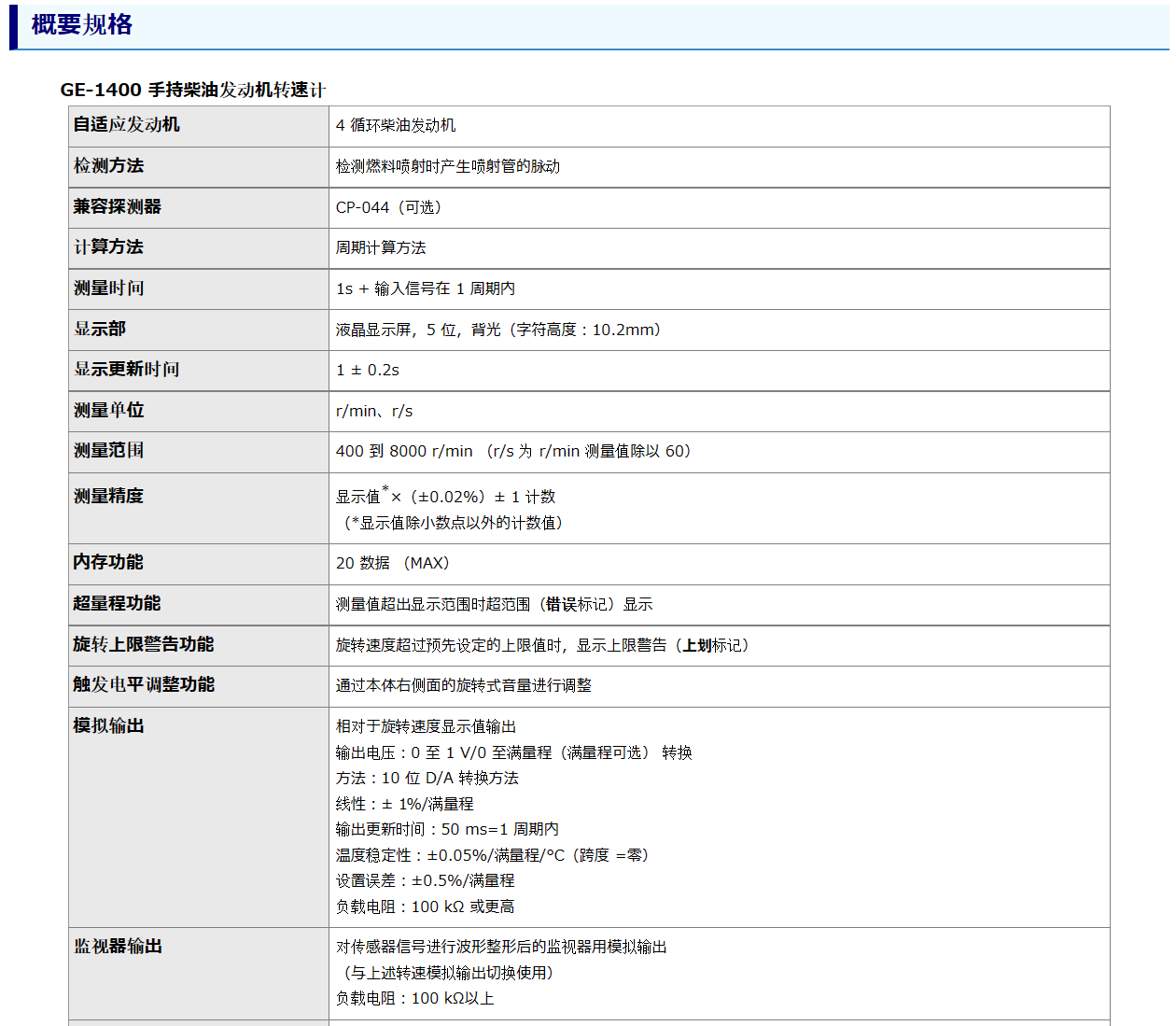
Task: Click the 内存功能 row label
Action: click(x=109, y=562)
